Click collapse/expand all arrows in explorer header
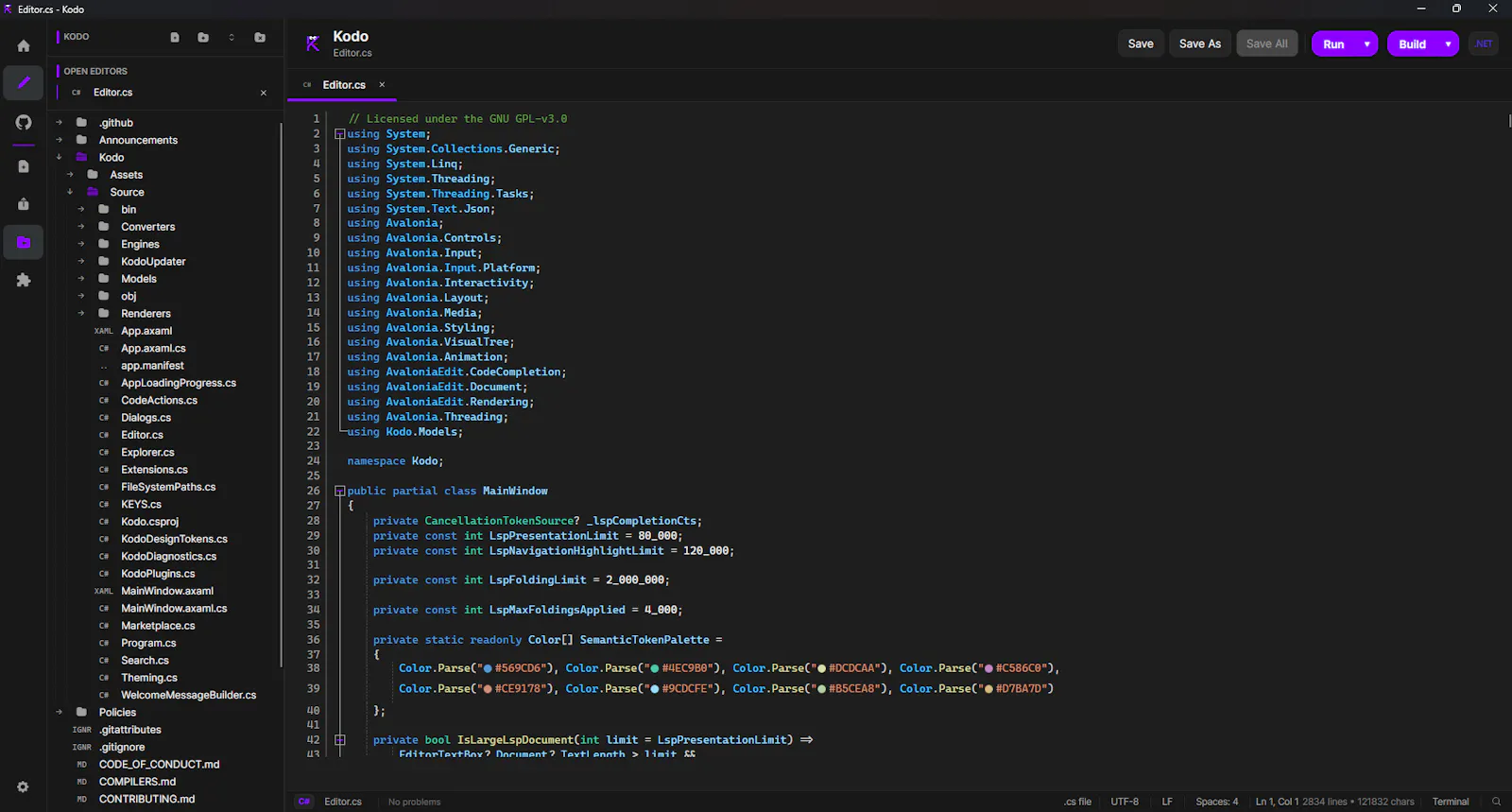This screenshot has height=812, width=1512. [x=232, y=38]
